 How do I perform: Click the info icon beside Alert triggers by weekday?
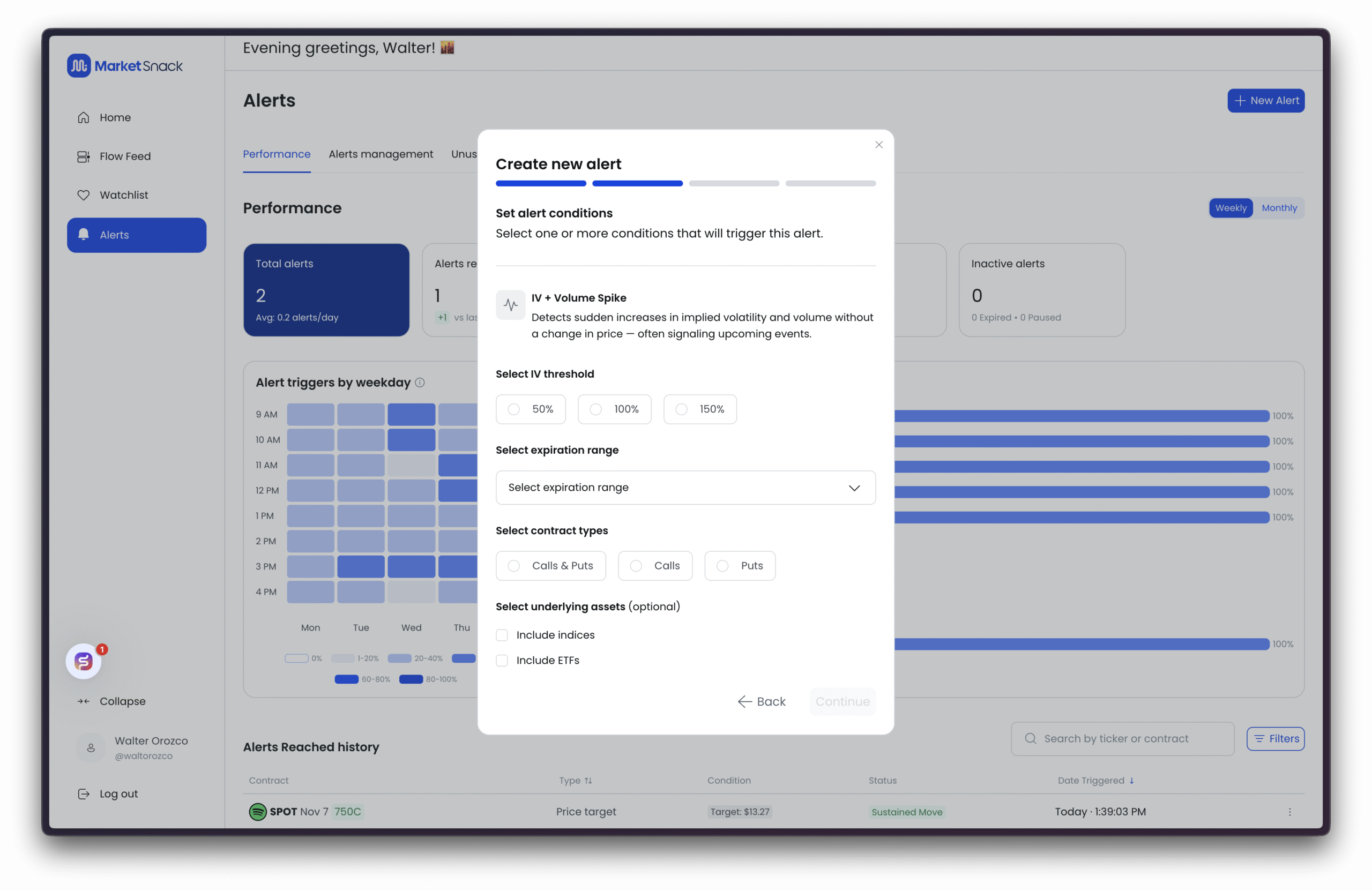click(x=420, y=382)
